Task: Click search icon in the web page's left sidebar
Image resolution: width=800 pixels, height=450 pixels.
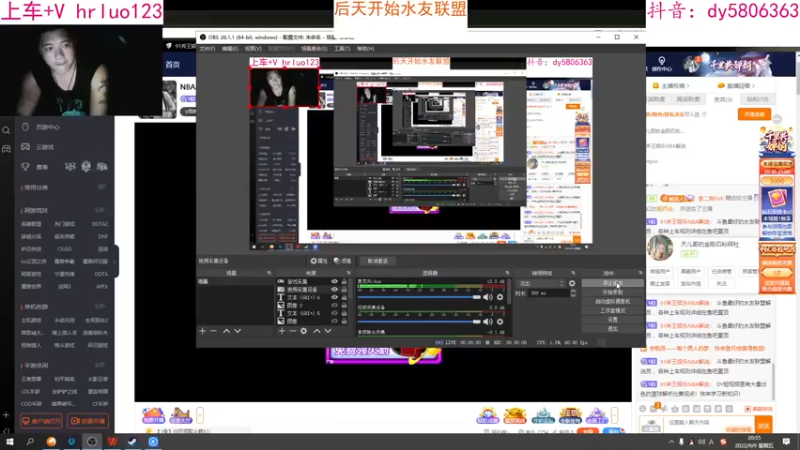Action: [x=6, y=131]
